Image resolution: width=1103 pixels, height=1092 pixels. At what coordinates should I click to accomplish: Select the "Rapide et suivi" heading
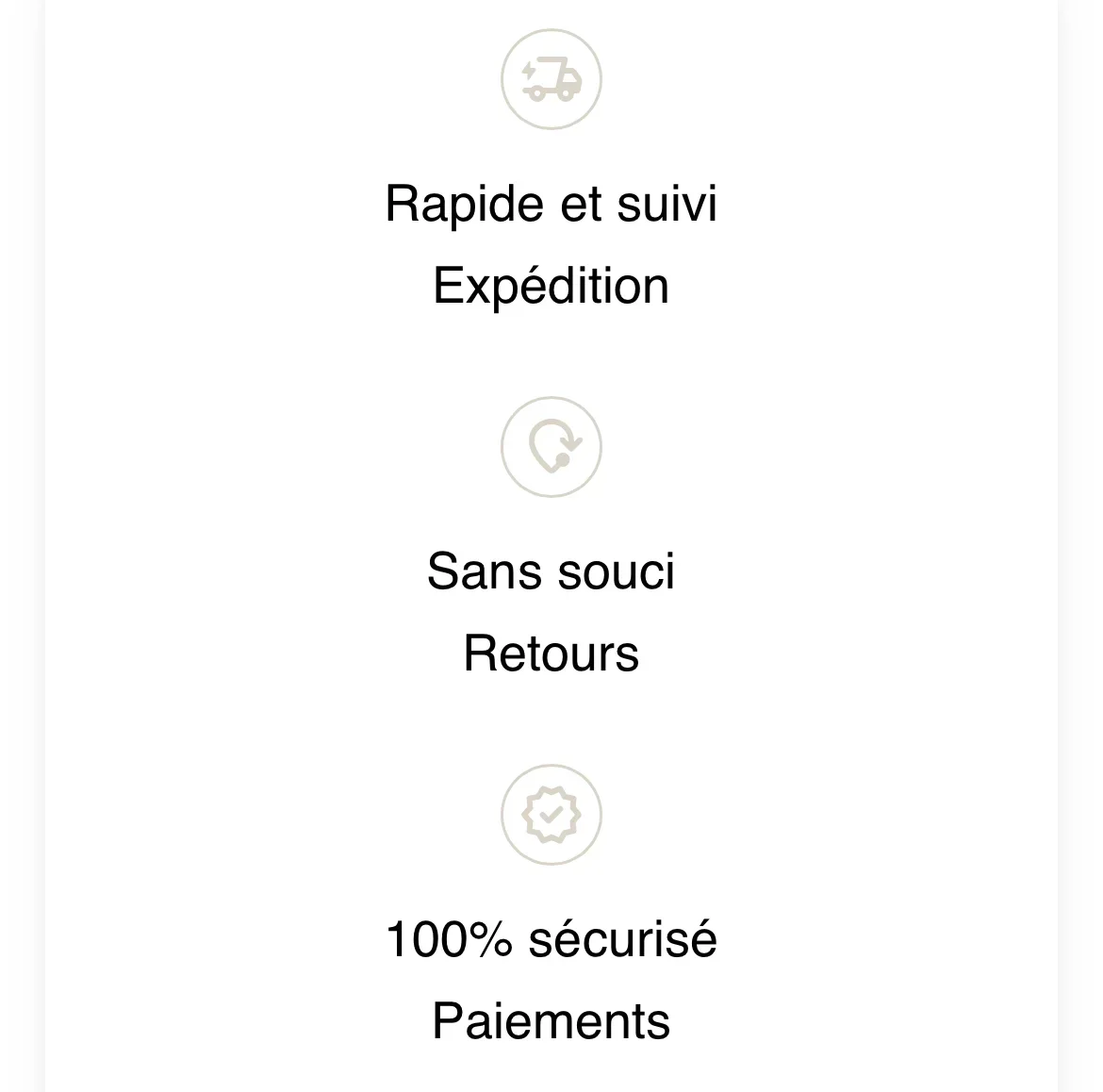551,203
